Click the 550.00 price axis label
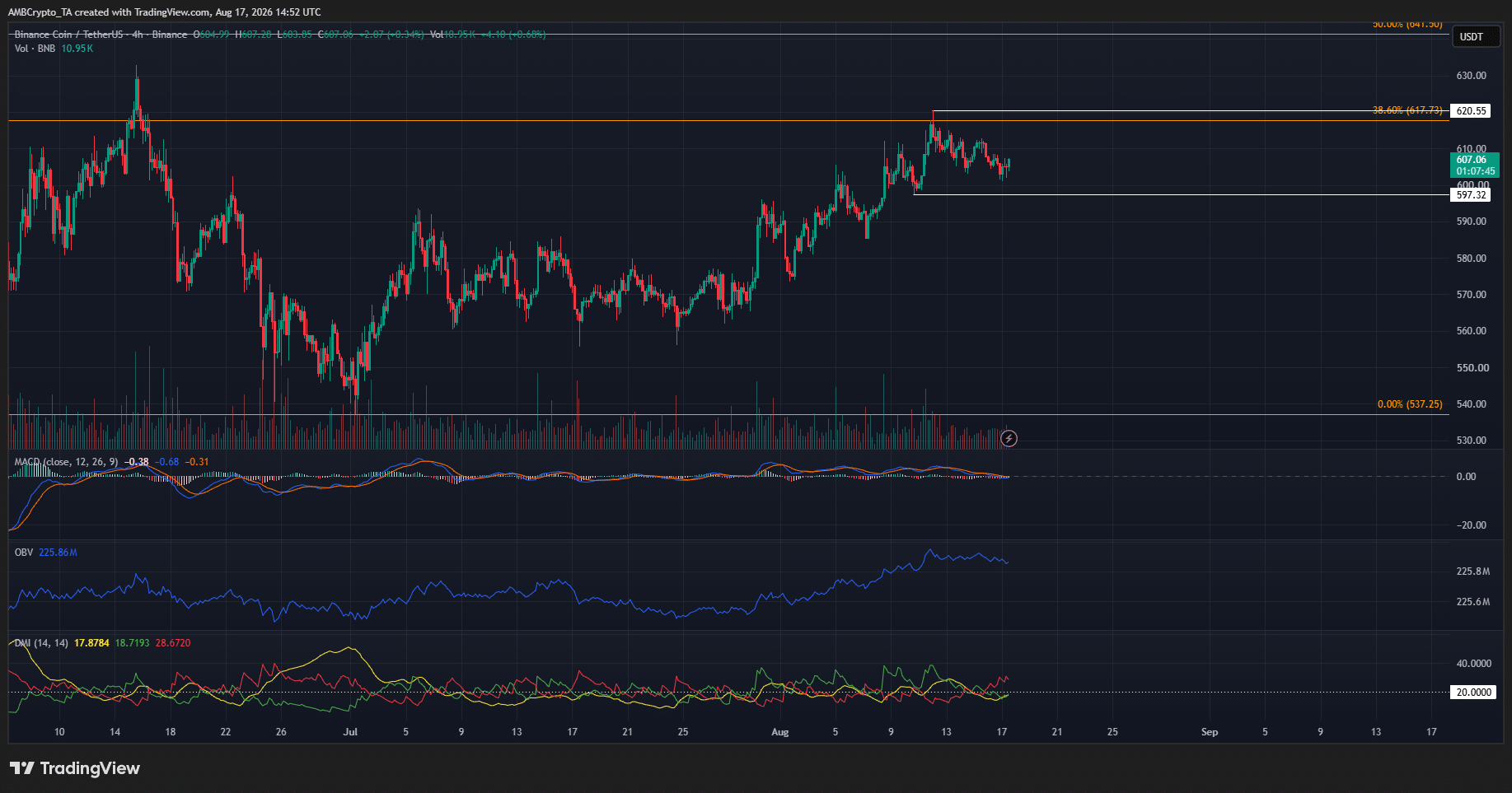This screenshot has width=1512, height=793. (1472, 368)
